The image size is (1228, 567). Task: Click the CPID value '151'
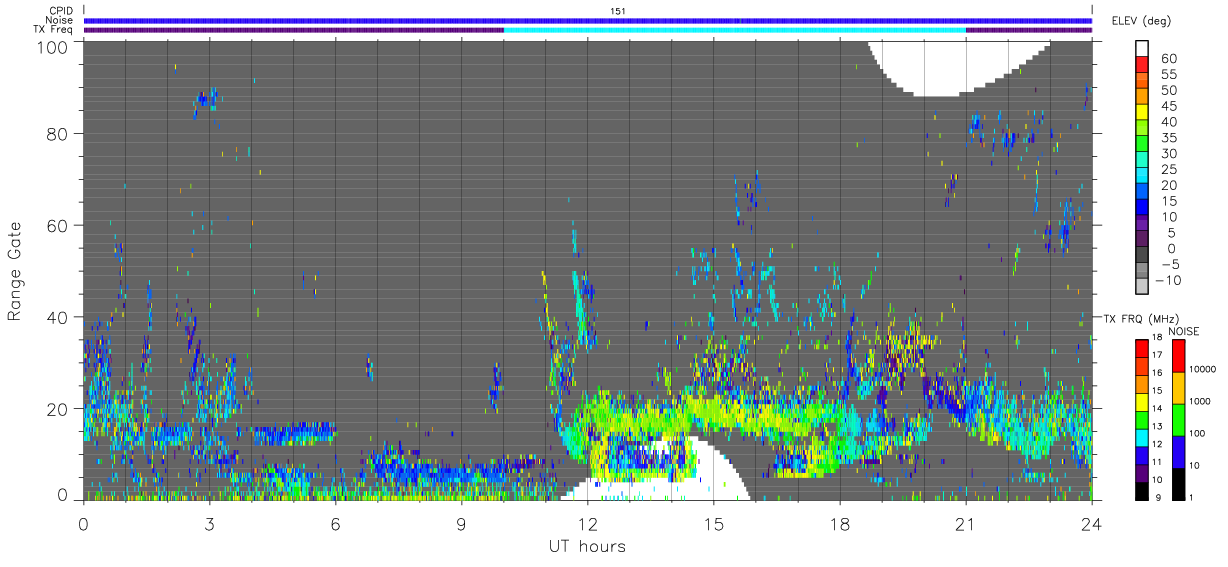tap(618, 11)
